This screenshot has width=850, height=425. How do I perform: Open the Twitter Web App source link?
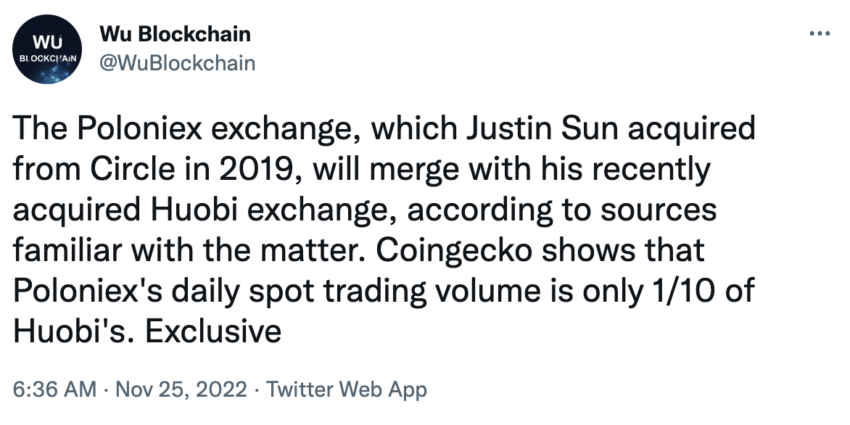coord(346,389)
